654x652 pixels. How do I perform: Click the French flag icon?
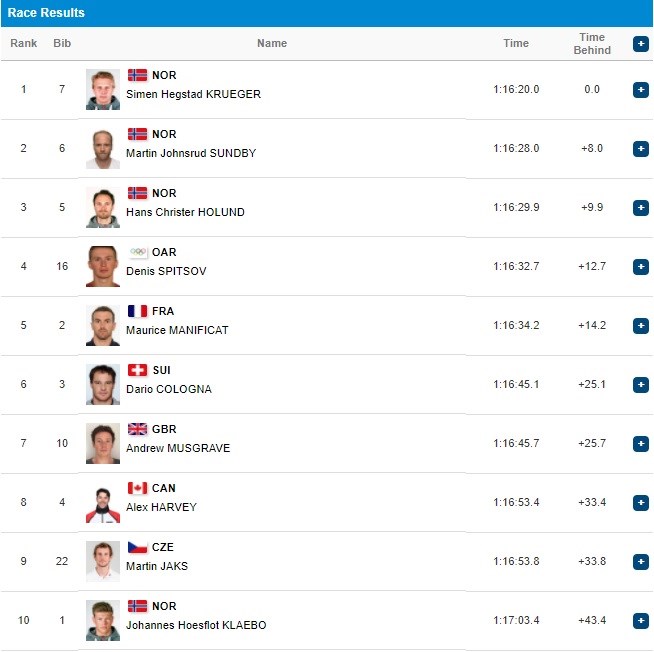click(137, 311)
